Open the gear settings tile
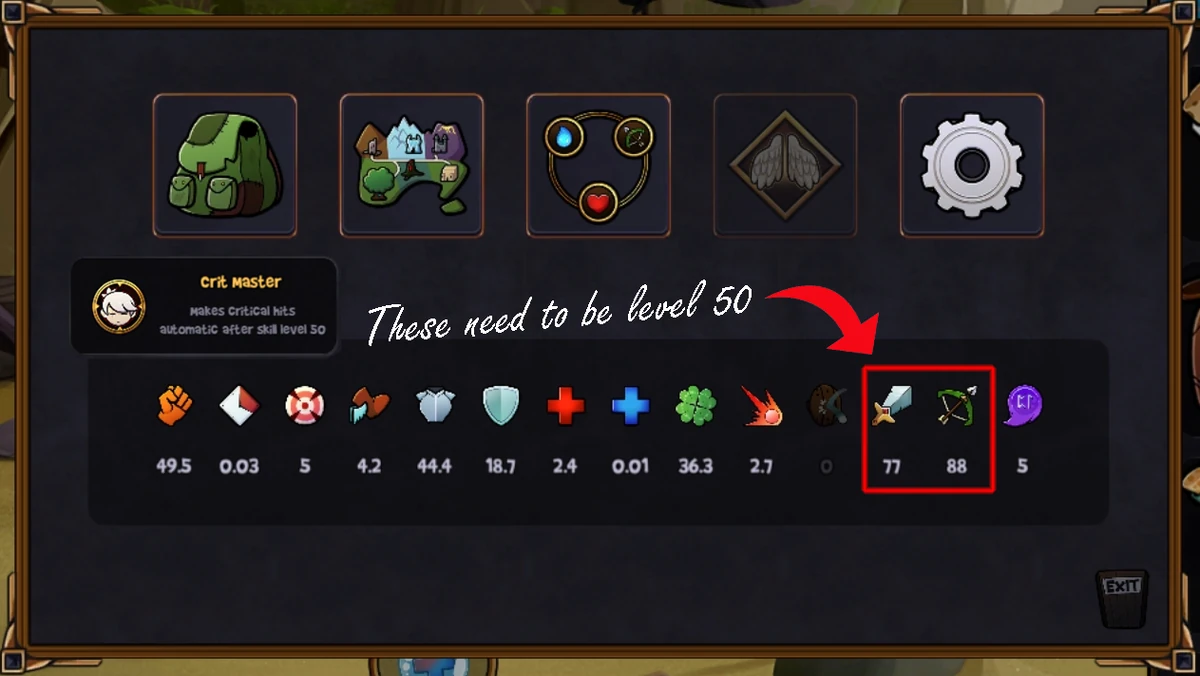 (972, 166)
